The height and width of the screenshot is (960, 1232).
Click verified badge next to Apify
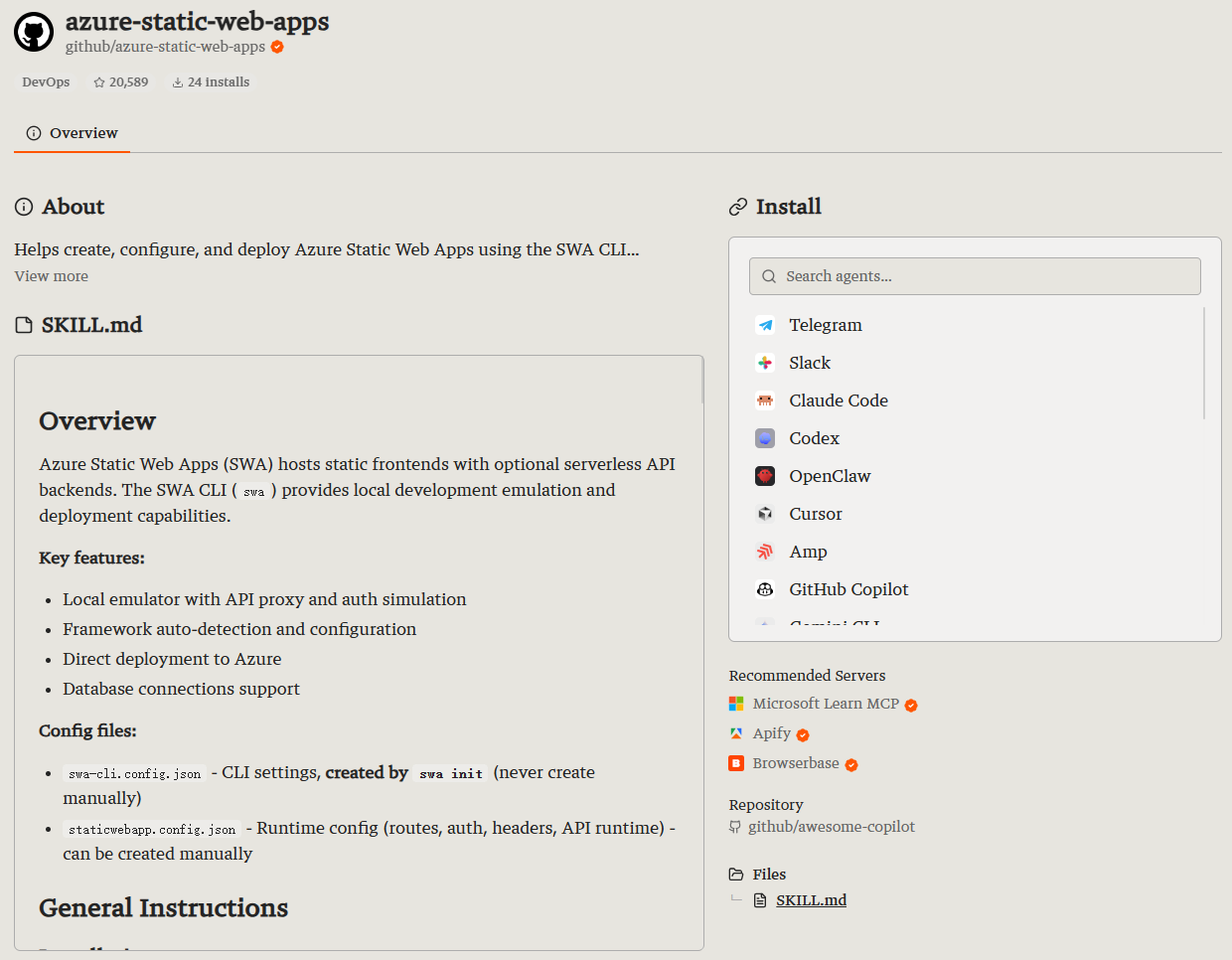(803, 734)
